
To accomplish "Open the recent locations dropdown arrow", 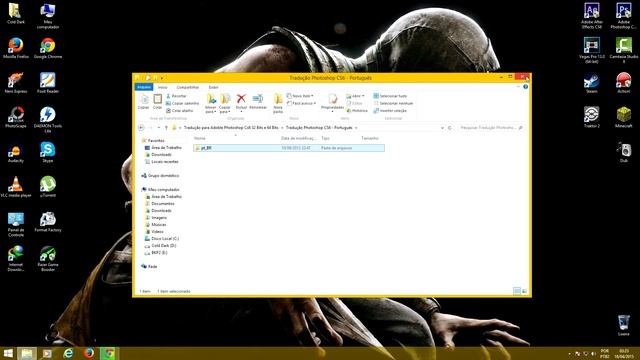I will pos(159,128).
